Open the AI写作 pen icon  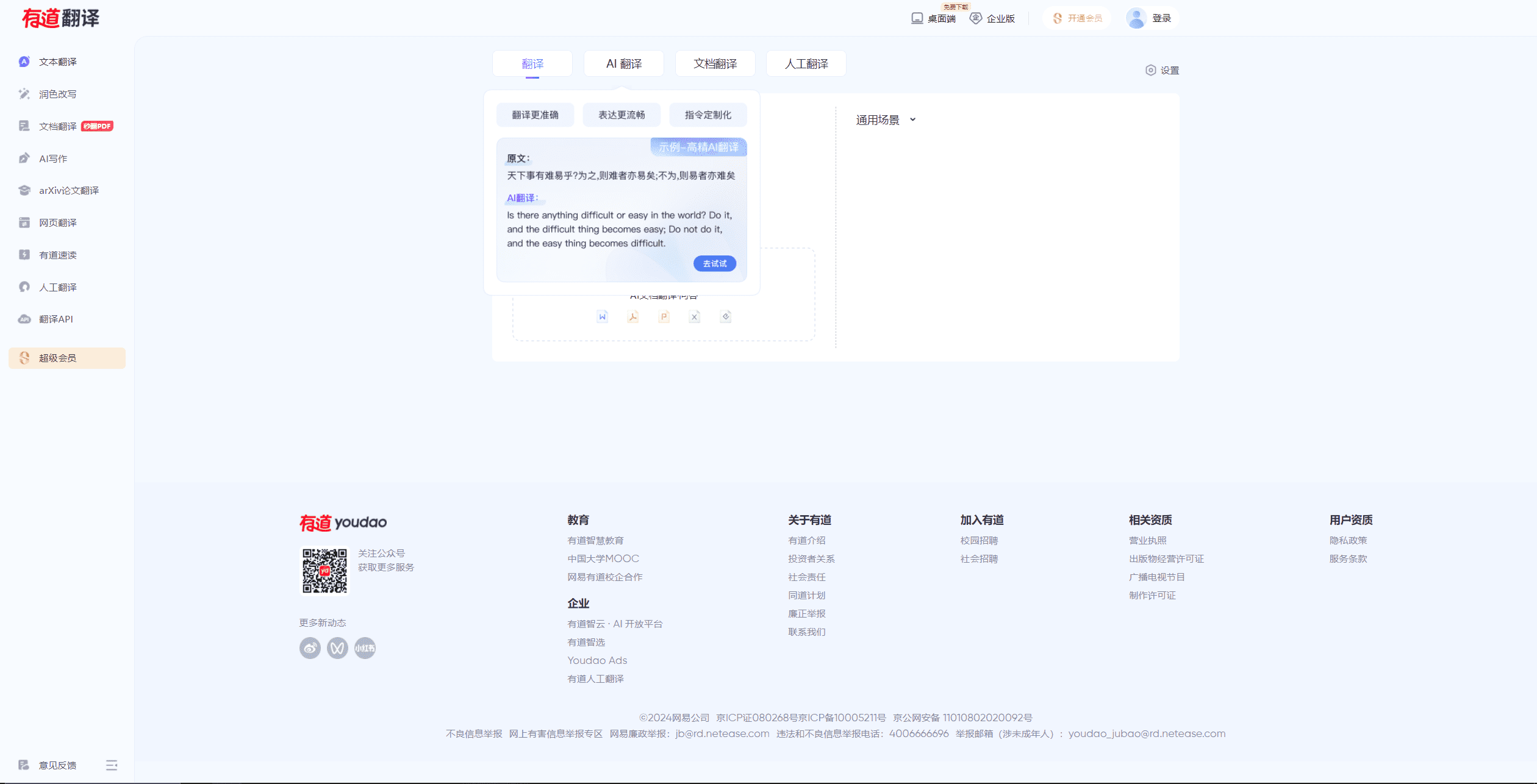click(x=24, y=159)
